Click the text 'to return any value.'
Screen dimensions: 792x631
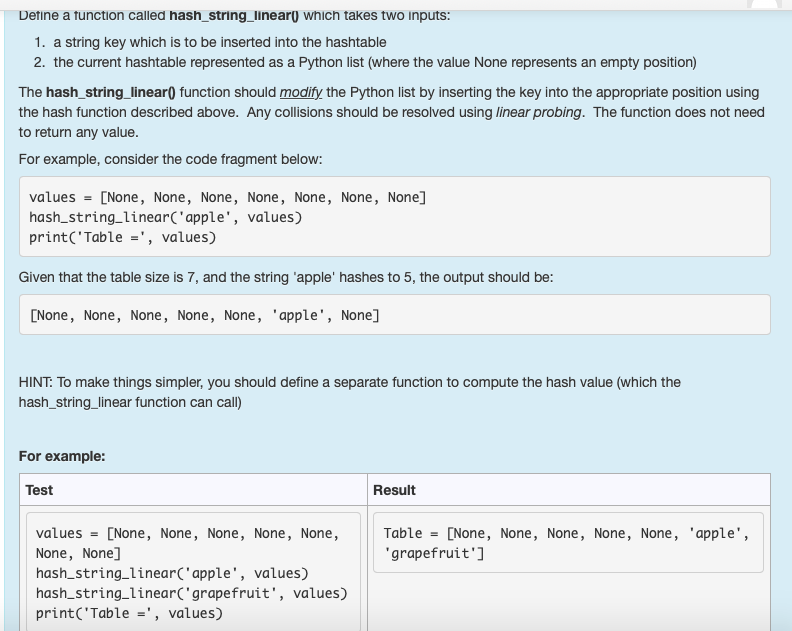79,132
